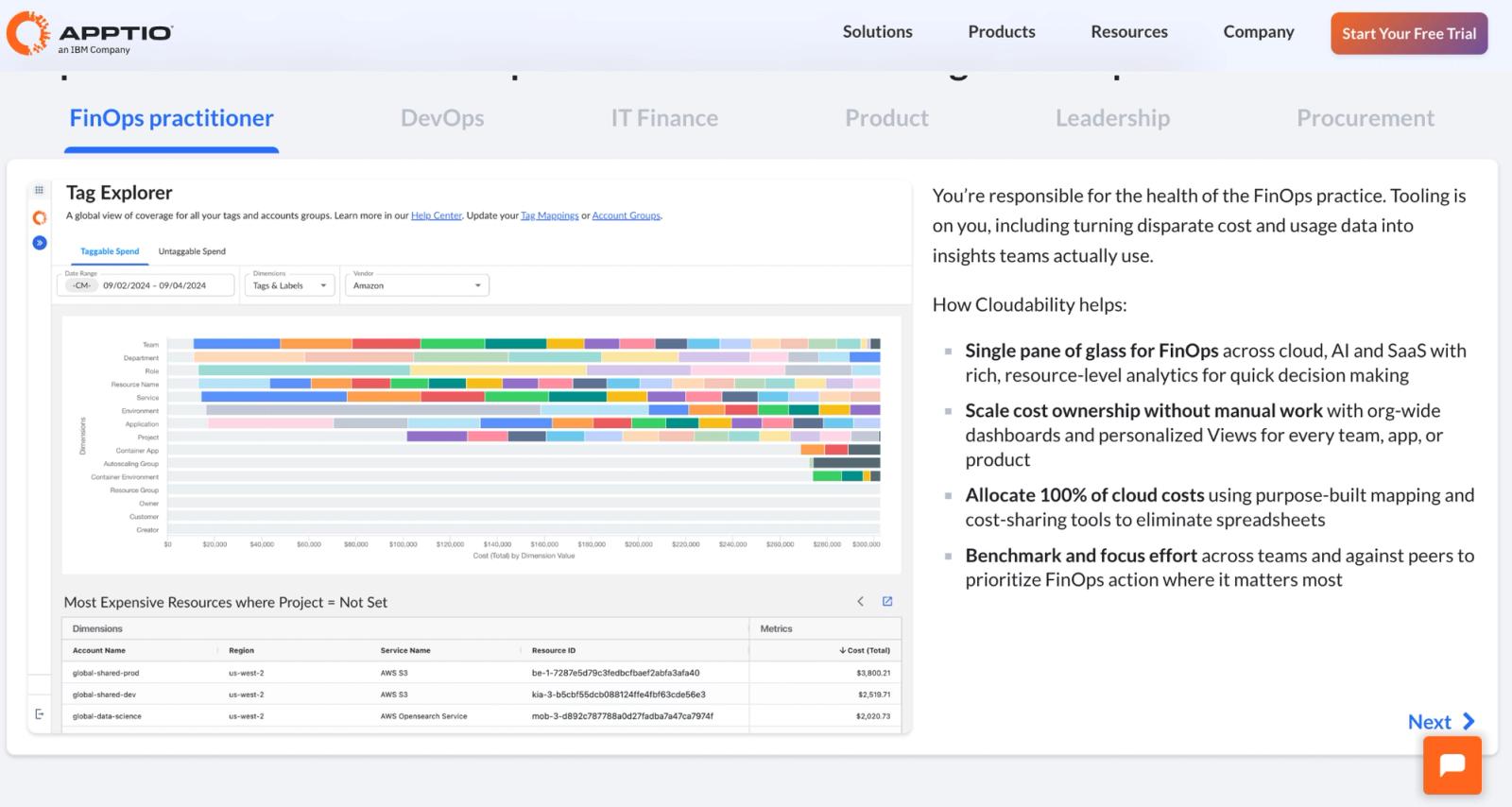Switch to the Product tab
The image size is (1512, 807).
(886, 118)
